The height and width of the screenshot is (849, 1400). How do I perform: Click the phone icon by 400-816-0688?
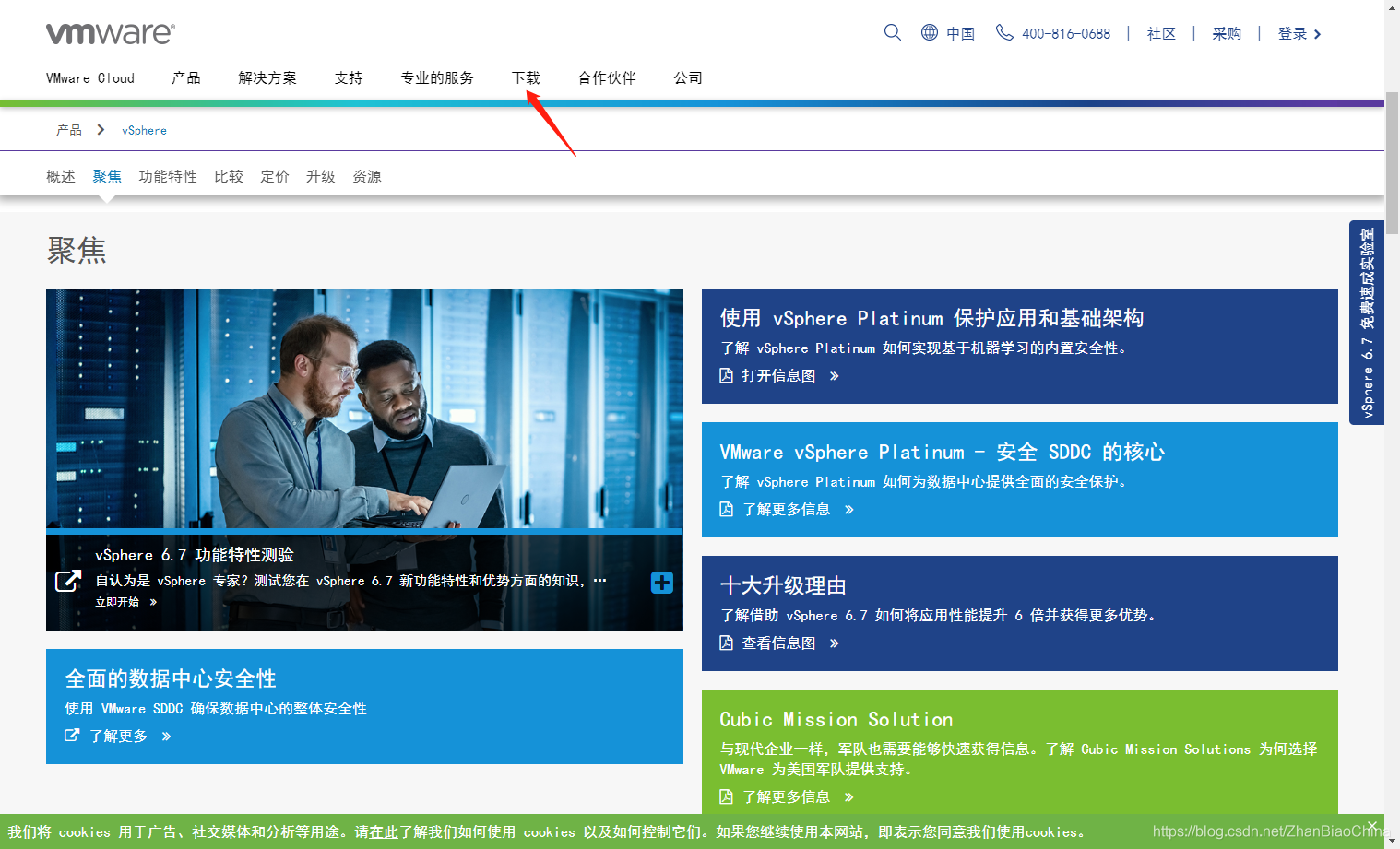(x=1004, y=32)
